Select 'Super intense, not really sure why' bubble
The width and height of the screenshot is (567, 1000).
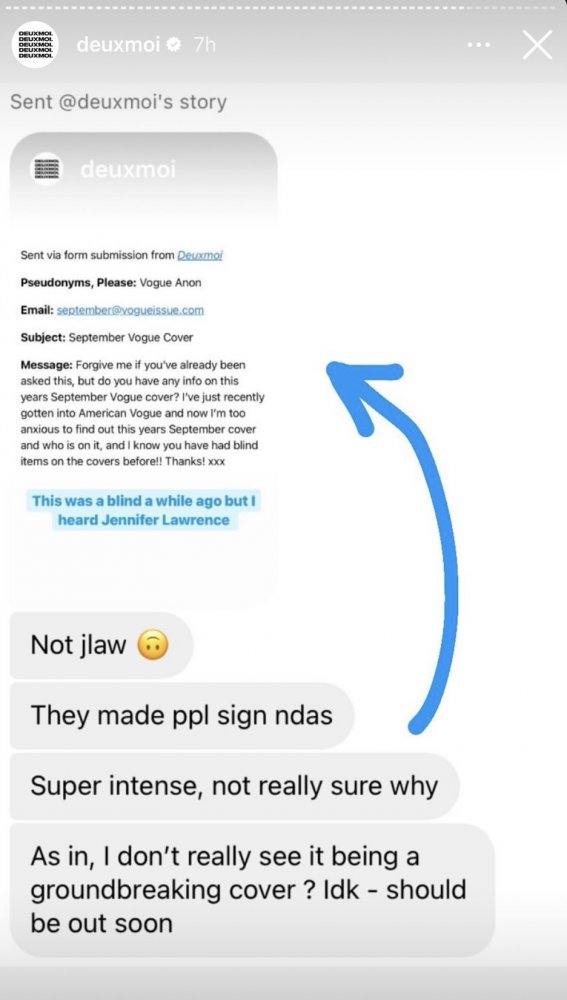click(235, 786)
